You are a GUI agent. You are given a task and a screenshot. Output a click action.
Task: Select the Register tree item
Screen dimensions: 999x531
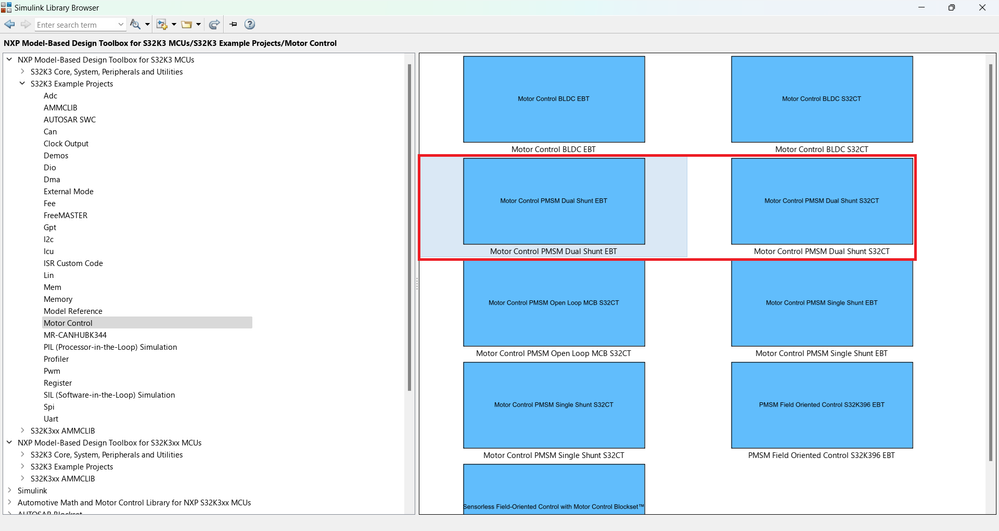(57, 382)
